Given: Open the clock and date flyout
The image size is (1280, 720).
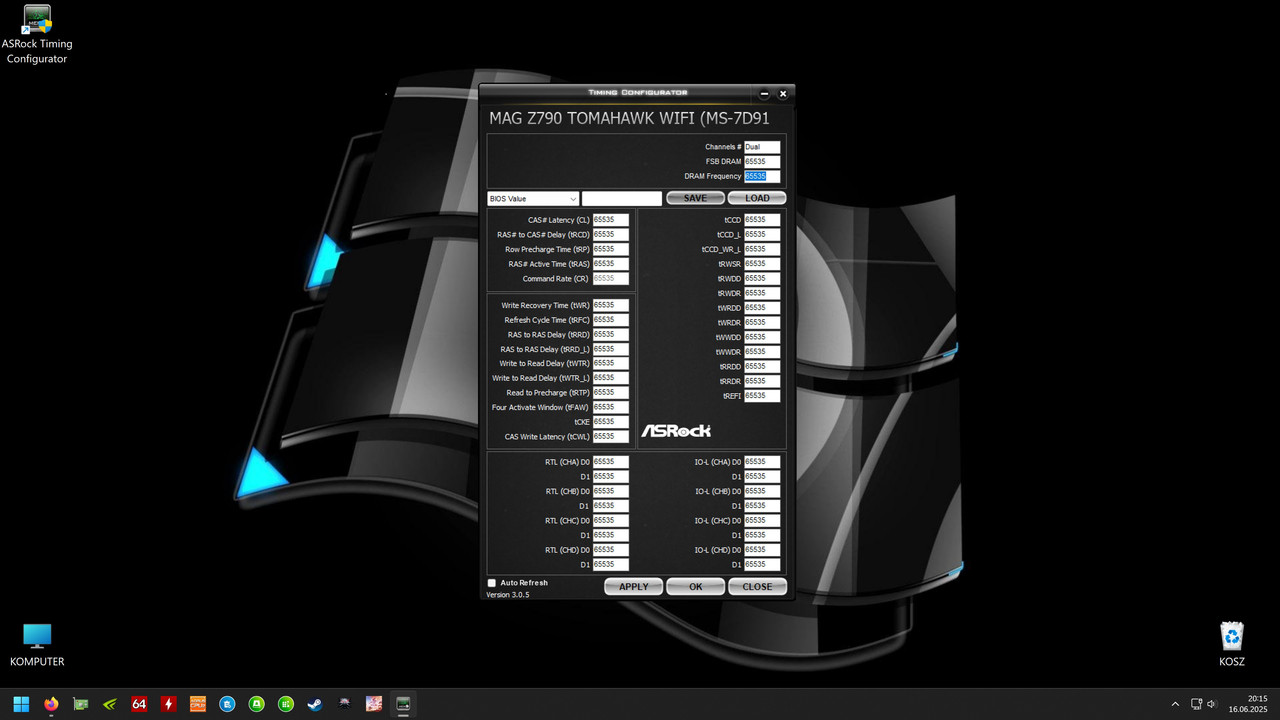Looking at the screenshot, I should click(x=1249, y=704).
